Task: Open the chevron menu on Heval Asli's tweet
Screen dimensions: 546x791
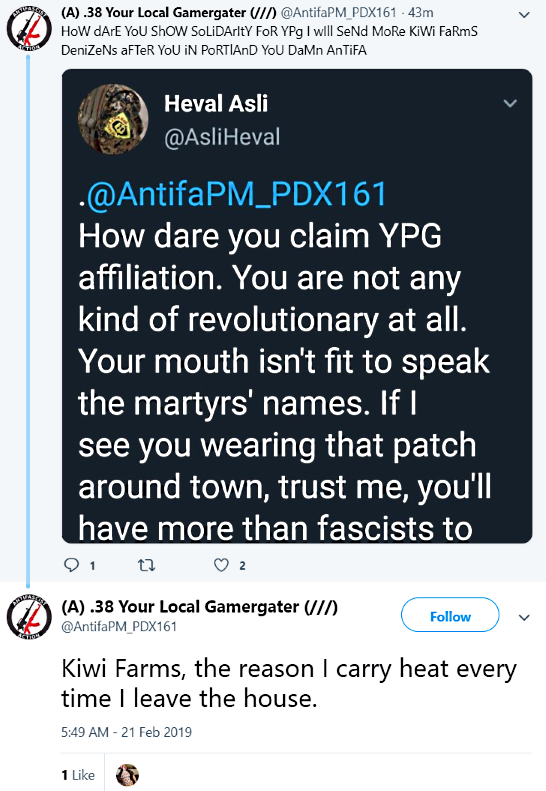Action: [510, 103]
